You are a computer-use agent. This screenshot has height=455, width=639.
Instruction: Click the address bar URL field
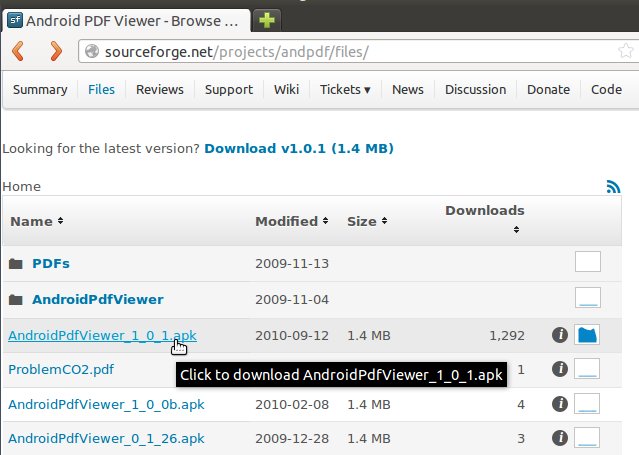(358, 51)
